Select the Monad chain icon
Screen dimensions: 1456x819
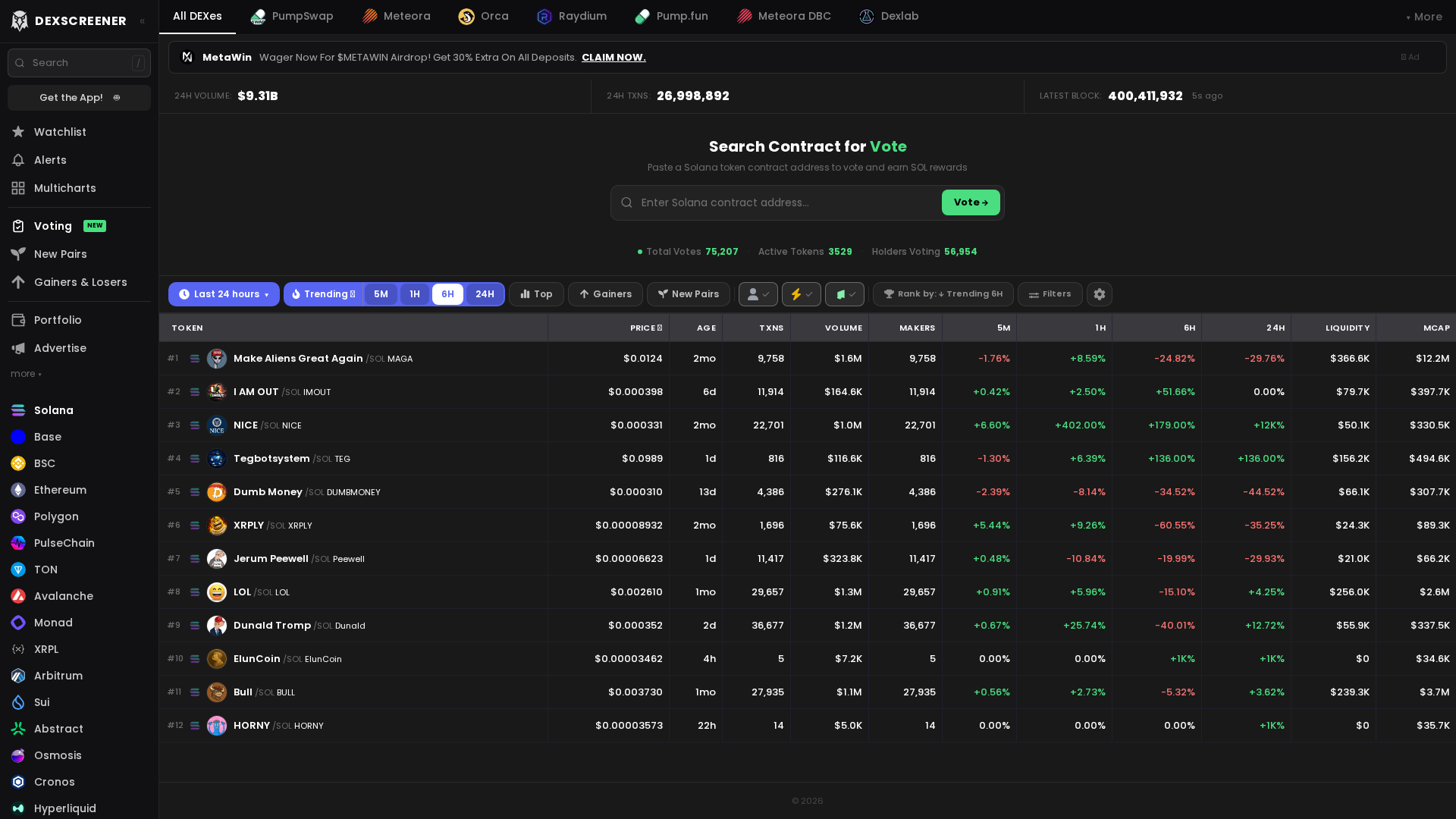point(18,623)
